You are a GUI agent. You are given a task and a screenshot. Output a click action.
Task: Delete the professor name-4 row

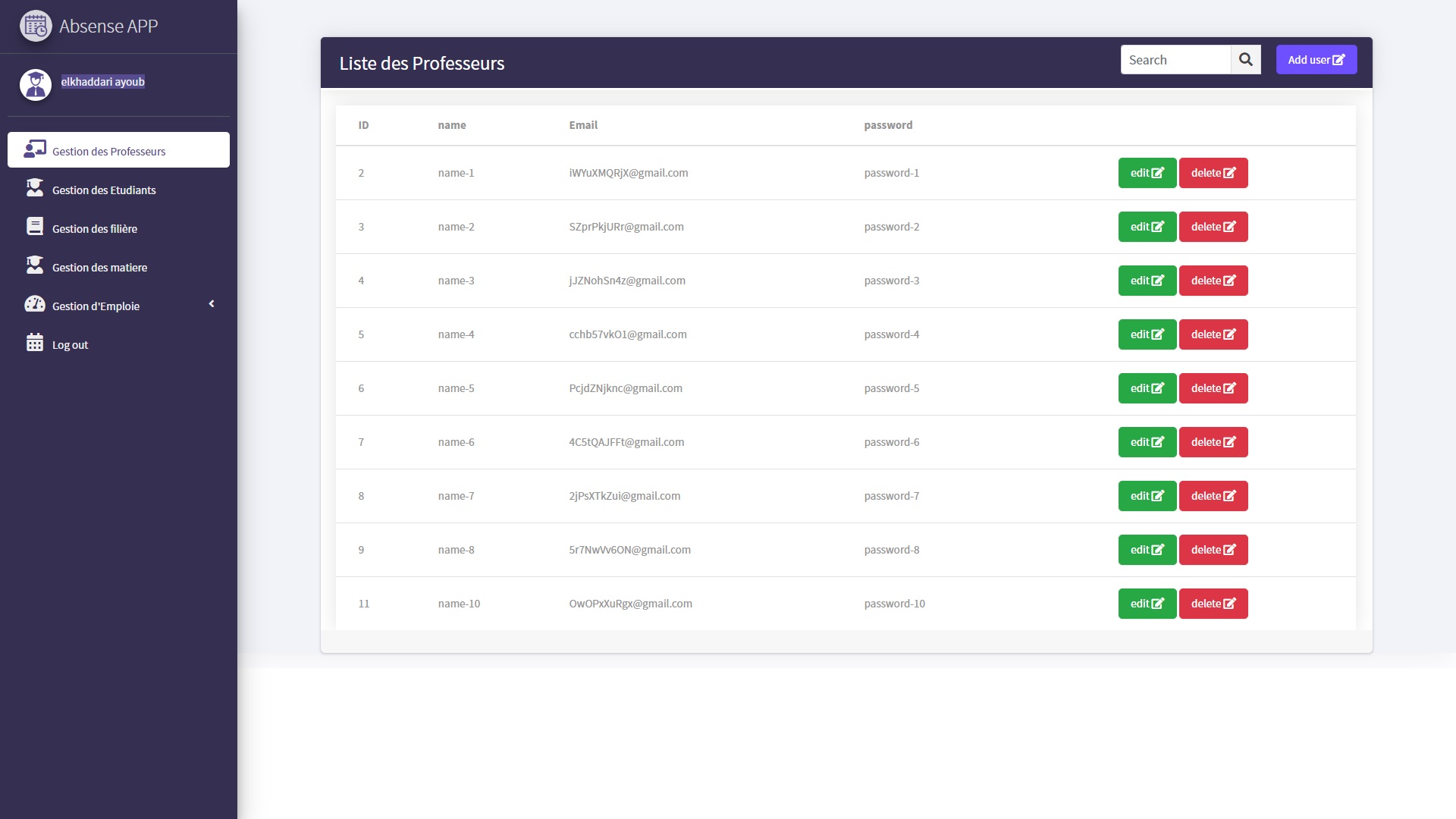[1213, 334]
